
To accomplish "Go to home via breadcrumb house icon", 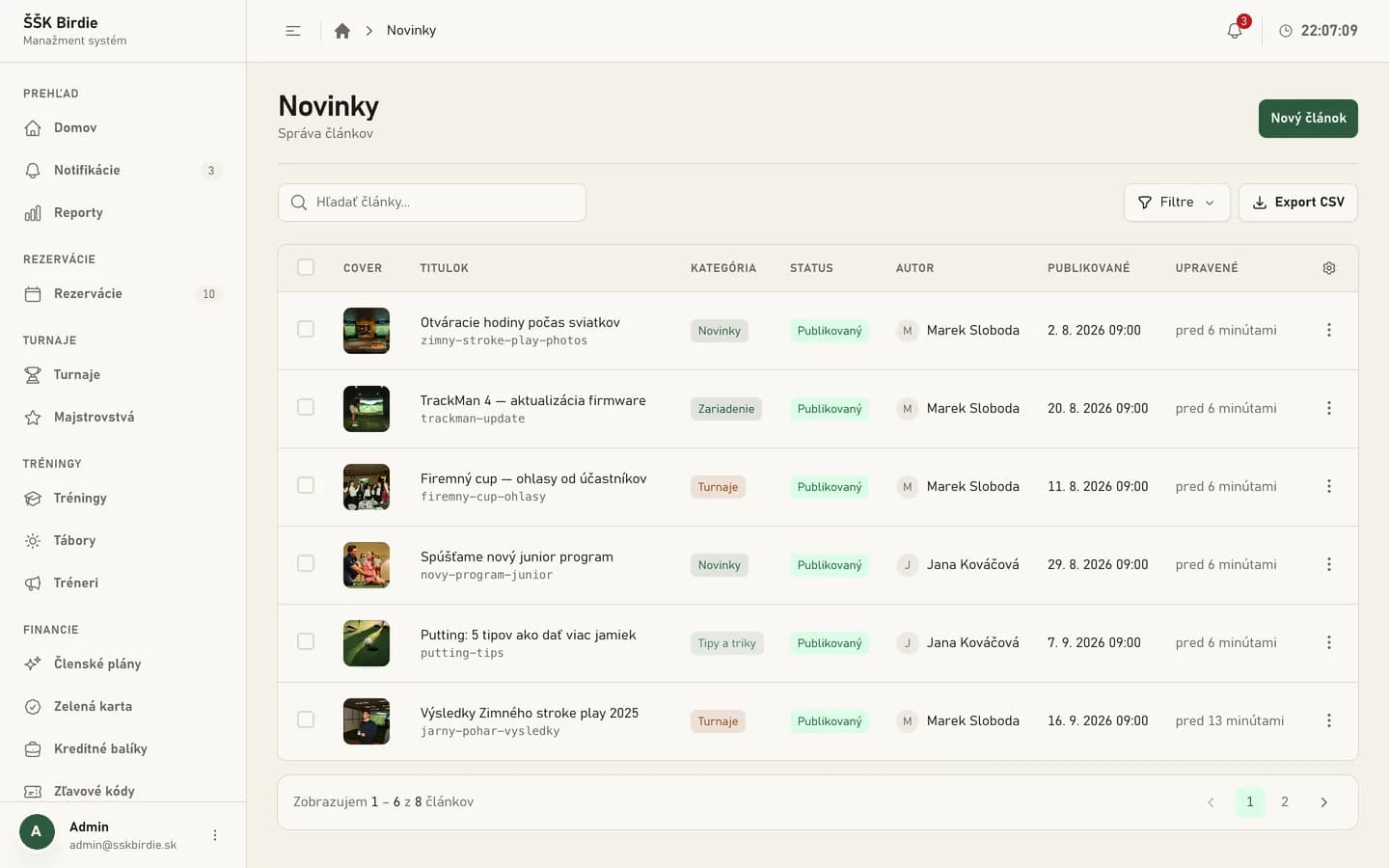I will [x=342, y=31].
